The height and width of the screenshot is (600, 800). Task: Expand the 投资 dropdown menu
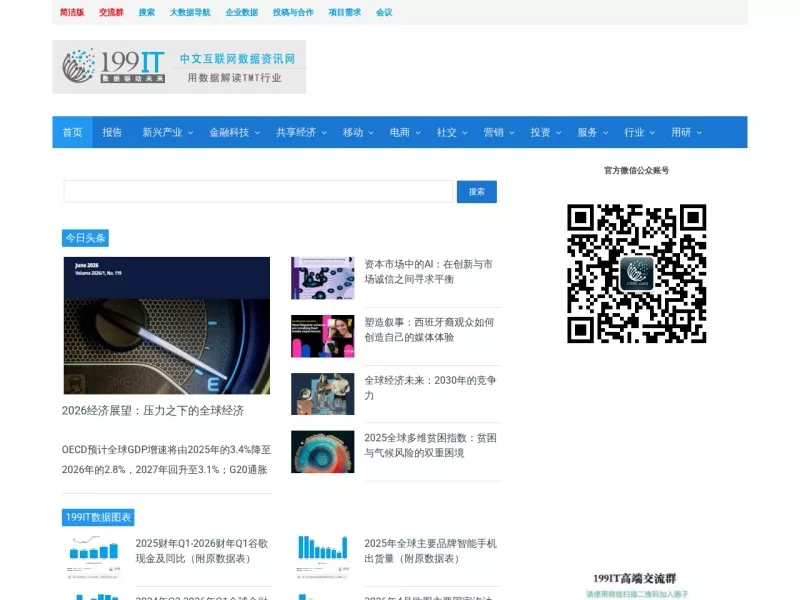click(x=545, y=132)
